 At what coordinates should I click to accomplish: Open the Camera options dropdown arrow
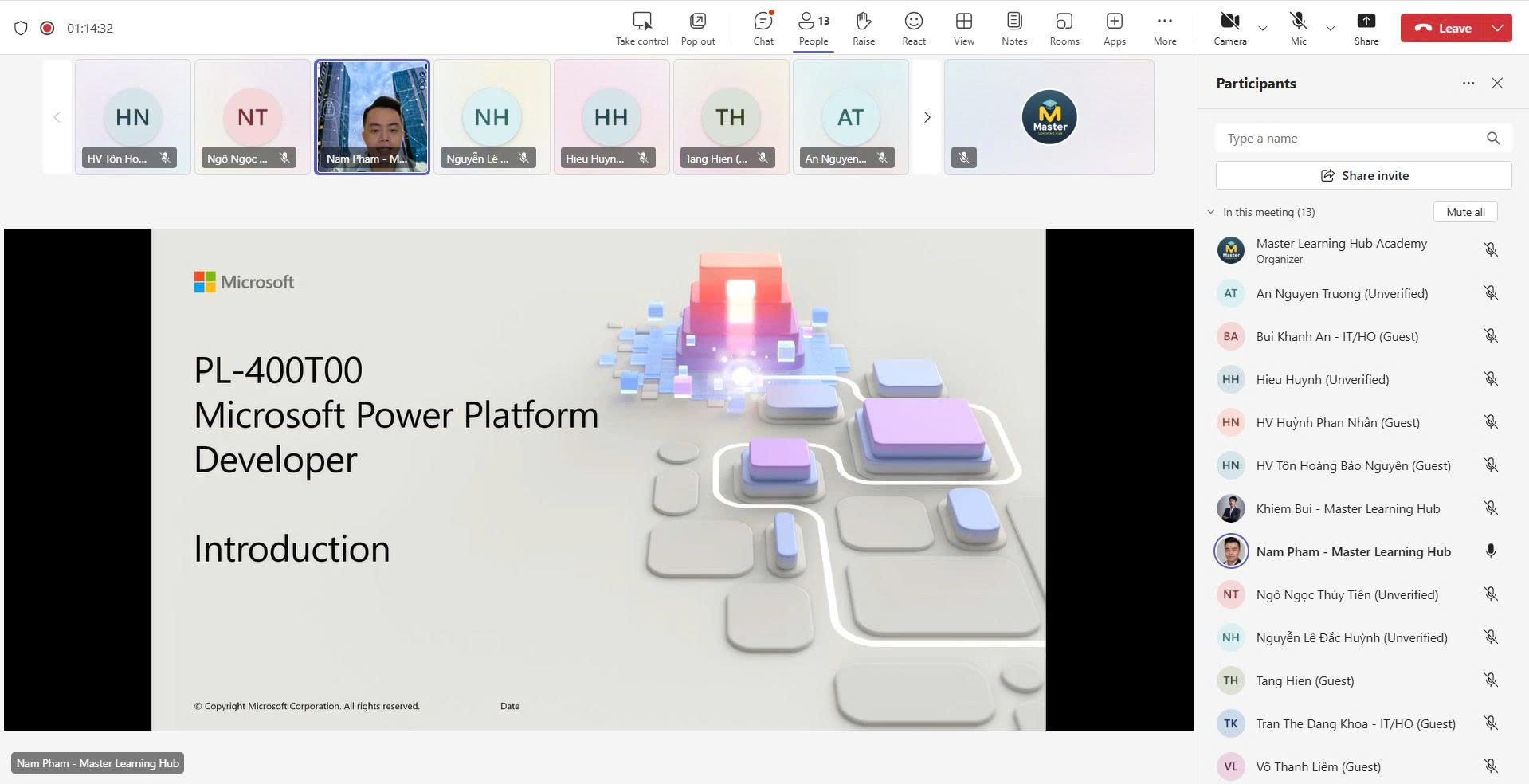[x=1263, y=29]
